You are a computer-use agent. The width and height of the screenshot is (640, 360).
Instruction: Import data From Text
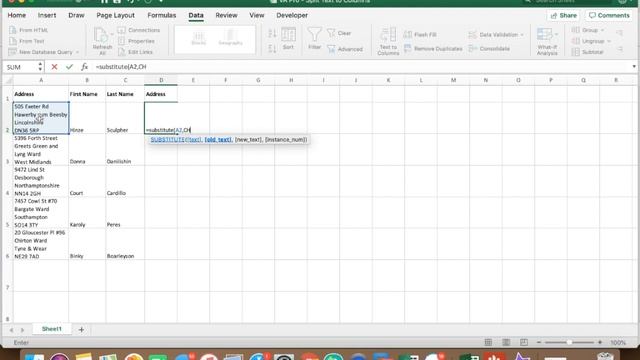[x=27, y=41]
